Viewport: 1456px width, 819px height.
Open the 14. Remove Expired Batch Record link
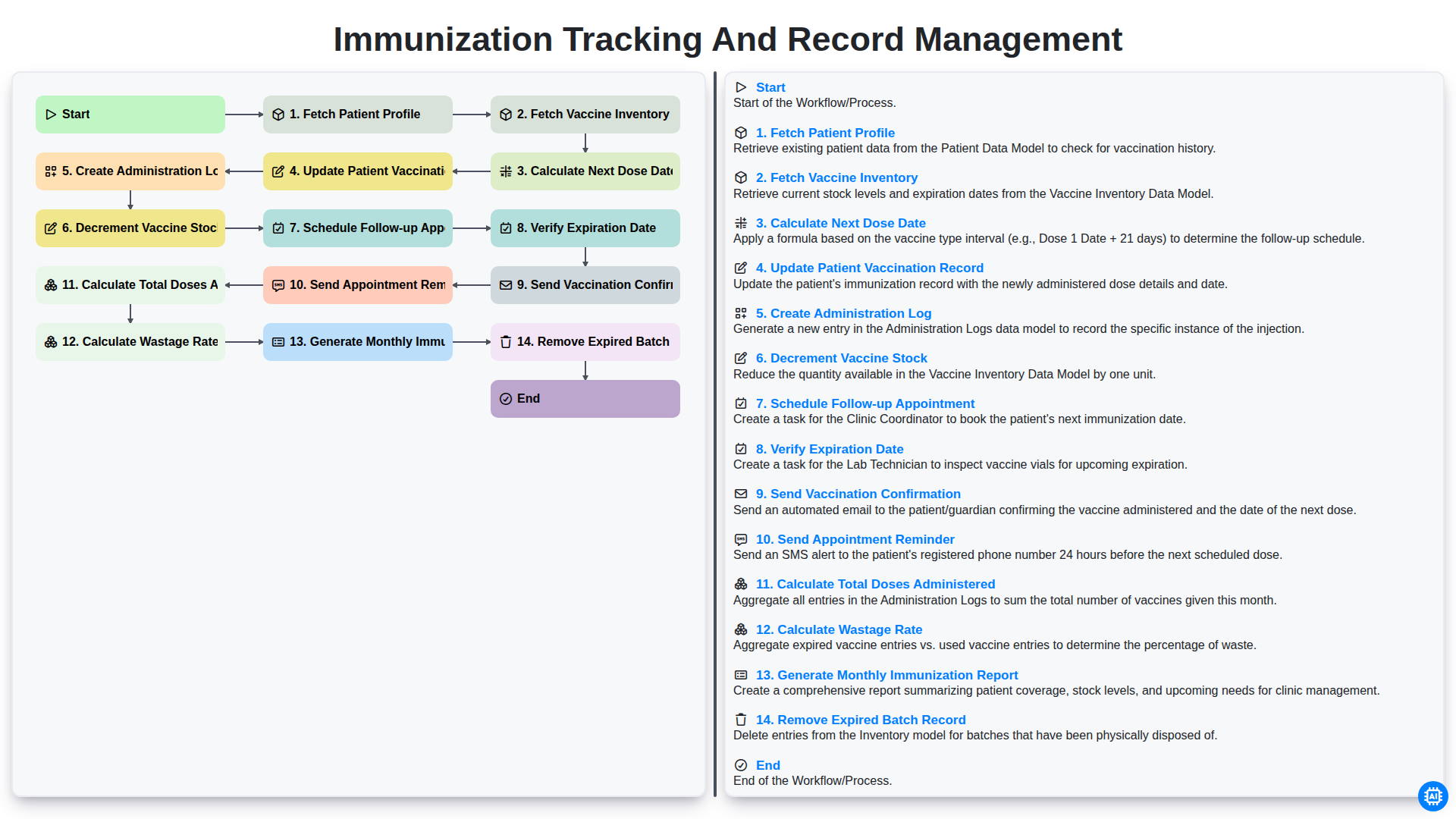pyautogui.click(x=861, y=720)
